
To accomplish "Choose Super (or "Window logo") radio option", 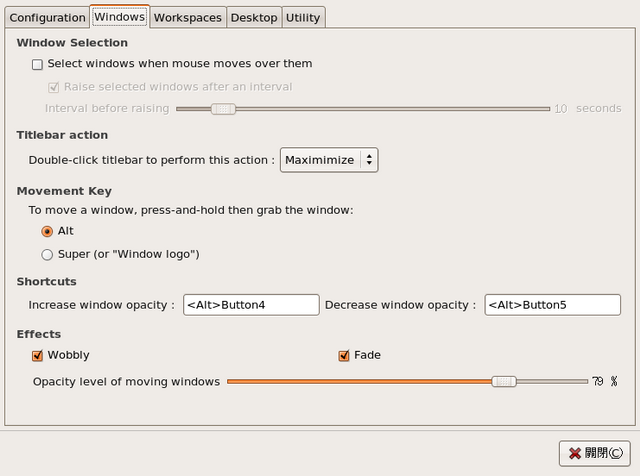I will click(x=47, y=255).
